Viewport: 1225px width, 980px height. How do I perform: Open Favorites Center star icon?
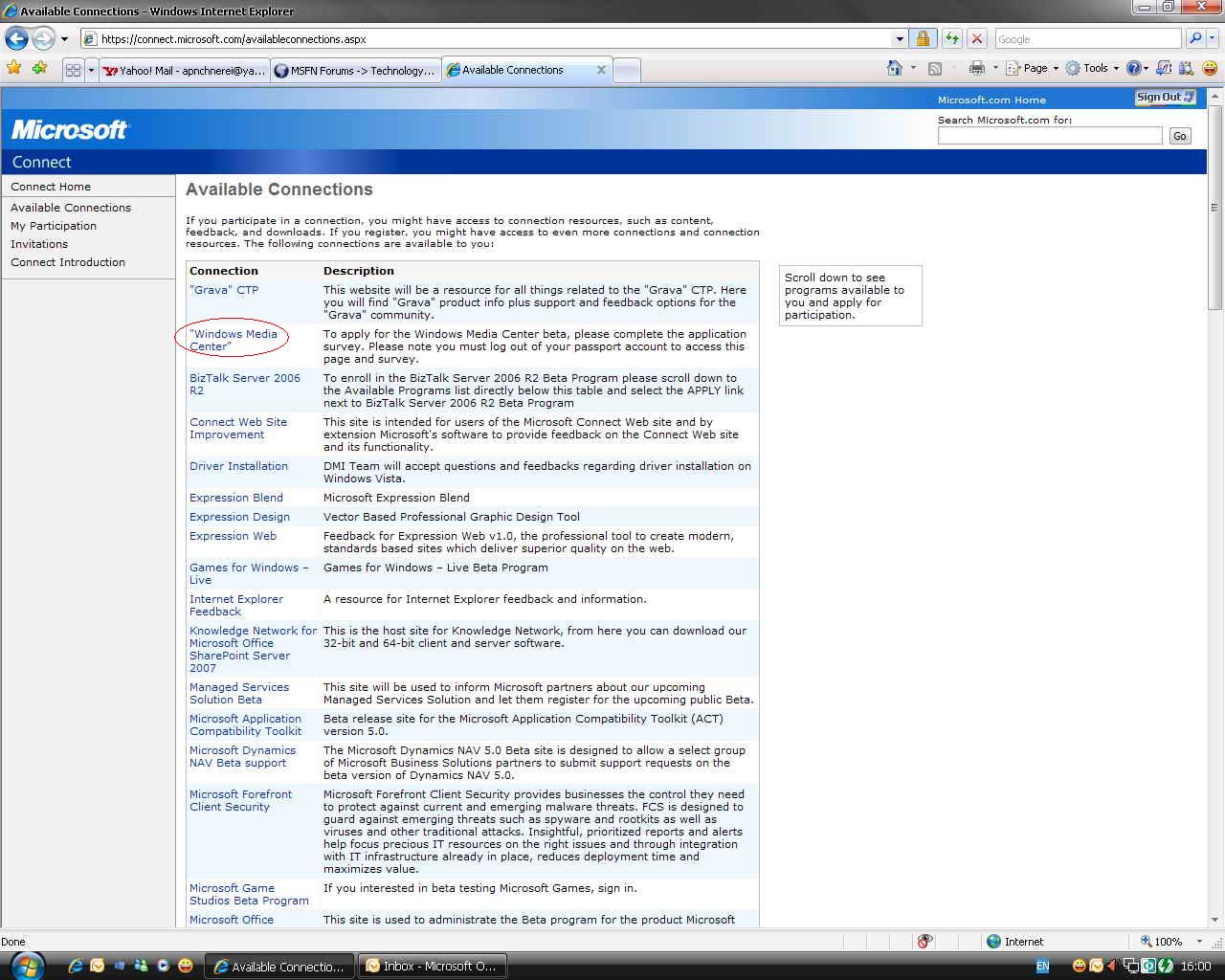13,68
